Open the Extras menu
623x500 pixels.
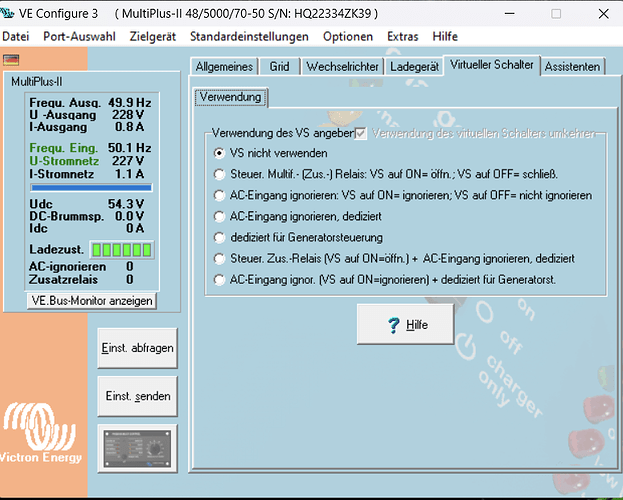(403, 37)
